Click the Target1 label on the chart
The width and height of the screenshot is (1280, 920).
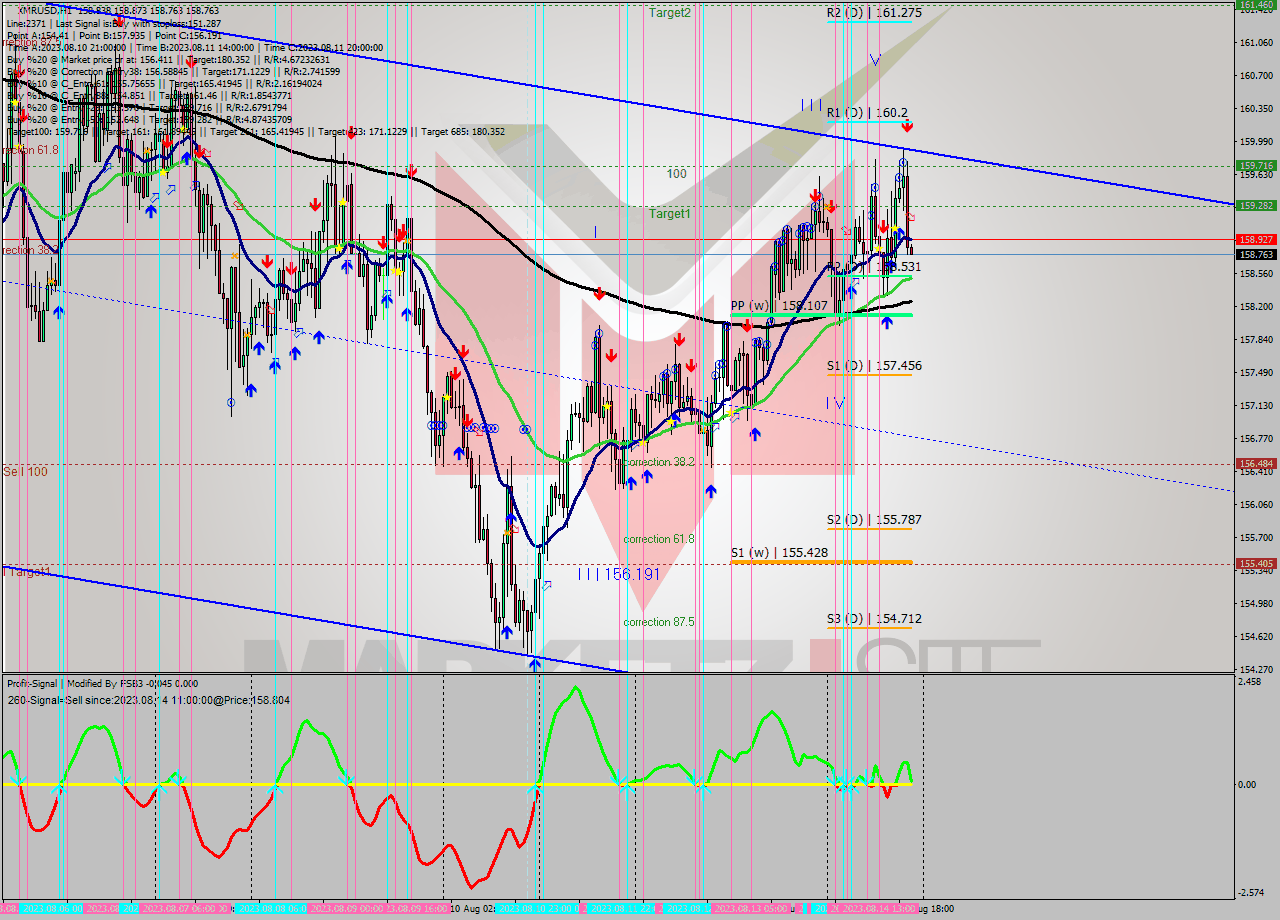tap(669, 214)
